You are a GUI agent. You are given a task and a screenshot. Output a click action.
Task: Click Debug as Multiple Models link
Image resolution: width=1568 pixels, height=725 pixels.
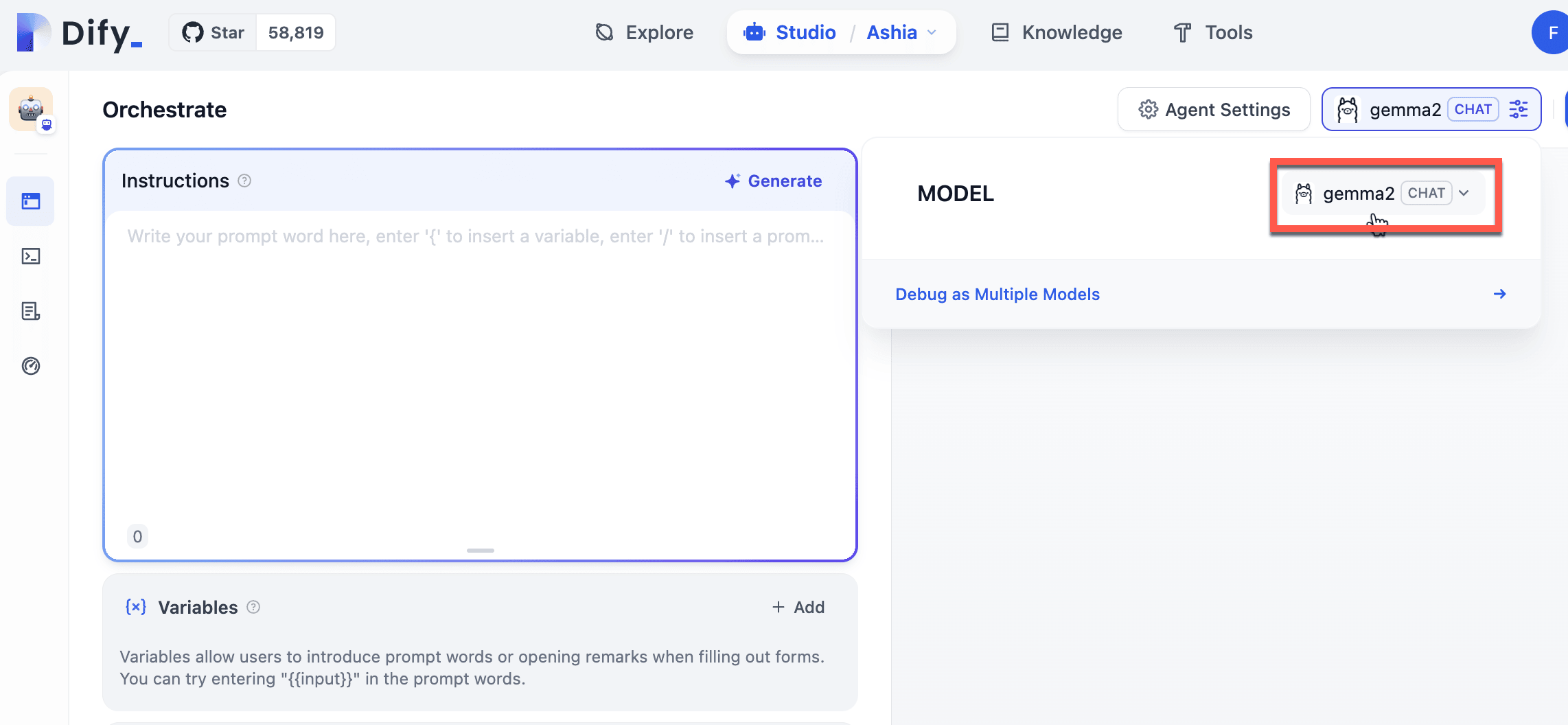coord(997,294)
